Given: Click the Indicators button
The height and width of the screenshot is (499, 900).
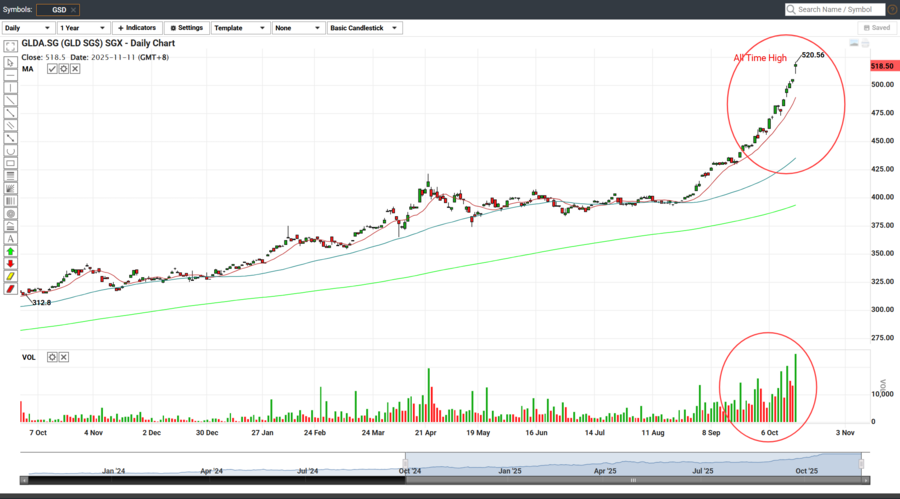Looking at the screenshot, I should (x=138, y=28).
